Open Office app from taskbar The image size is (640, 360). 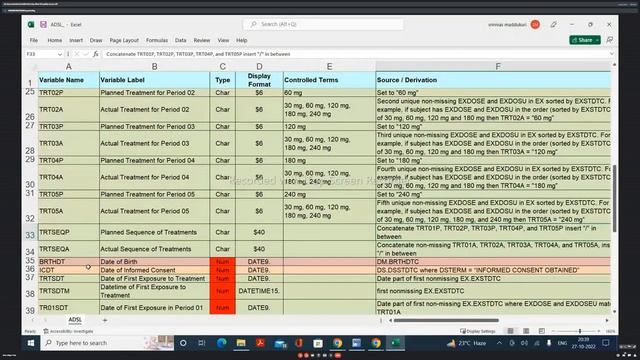coord(299,343)
